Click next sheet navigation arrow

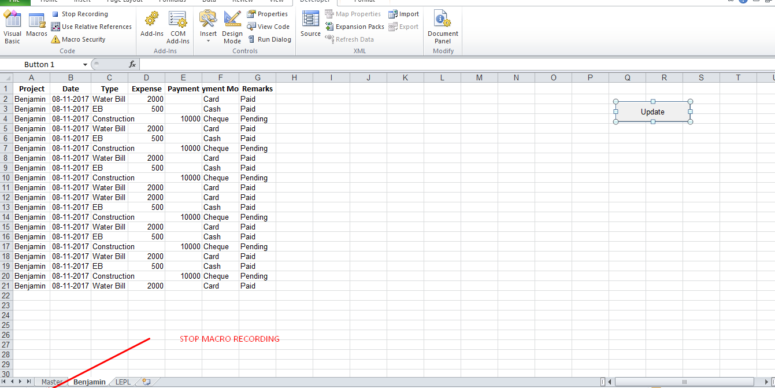(x=21, y=382)
